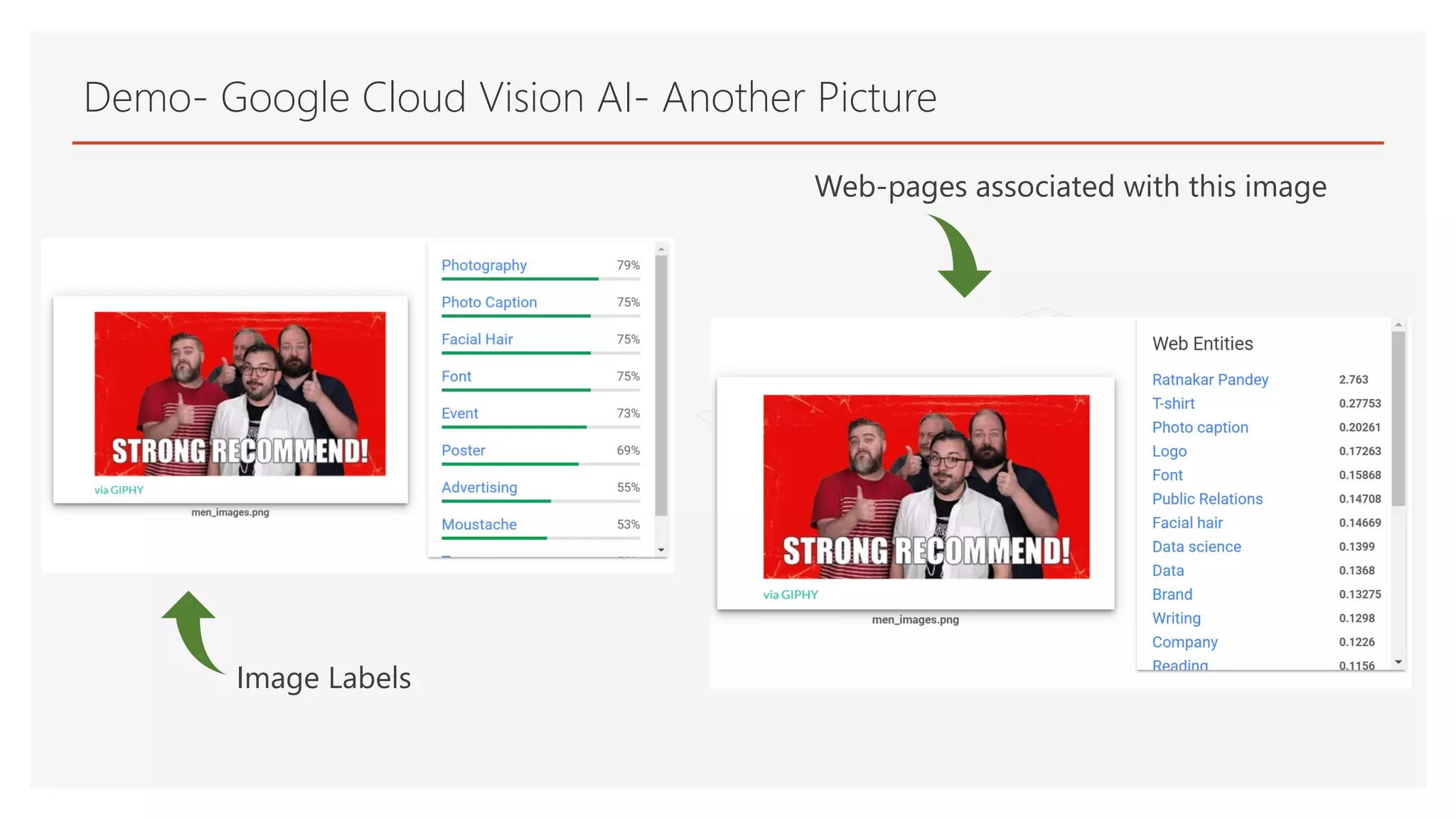Click the Moustache label

point(479,524)
